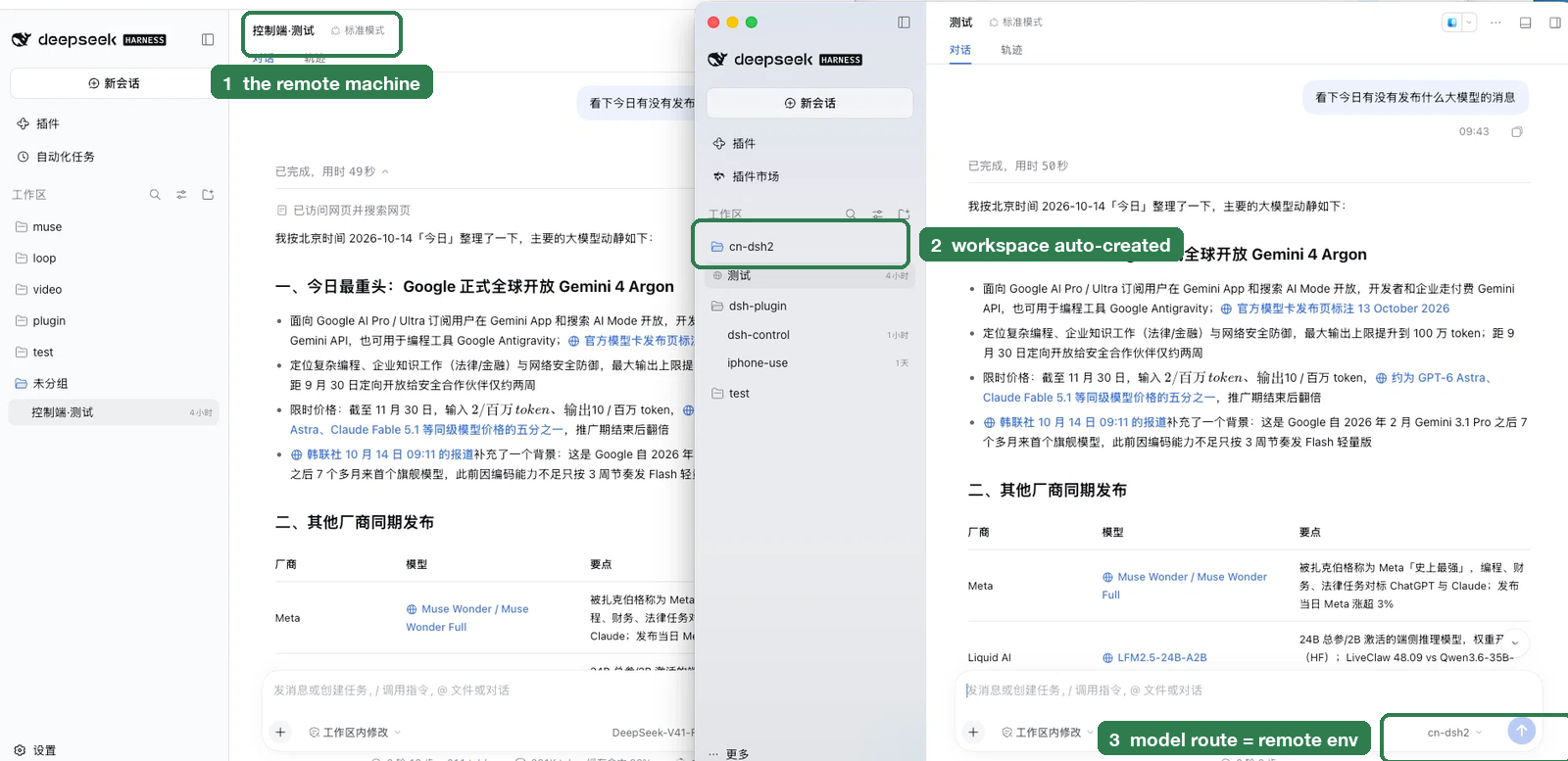Open the LFM2.5-24B-A2B link

1154,657
